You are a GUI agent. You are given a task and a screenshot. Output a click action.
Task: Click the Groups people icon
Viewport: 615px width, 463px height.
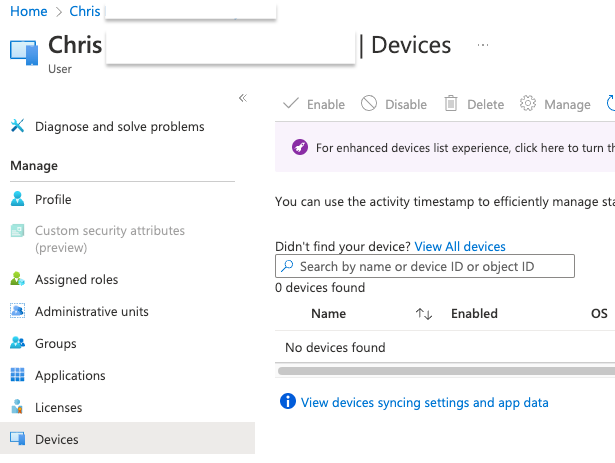point(17,343)
